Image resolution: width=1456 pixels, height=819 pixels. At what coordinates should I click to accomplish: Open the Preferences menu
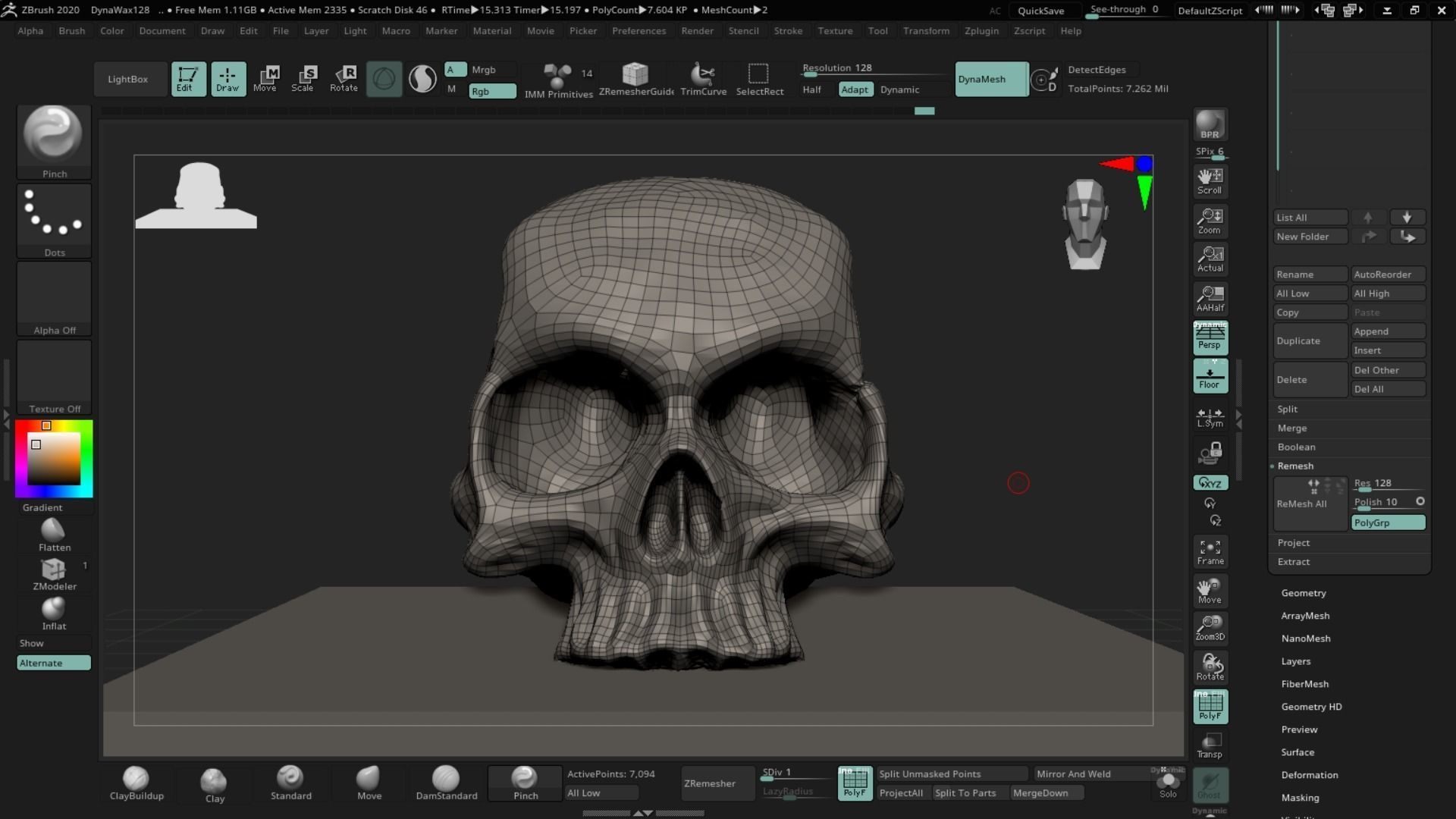(639, 31)
